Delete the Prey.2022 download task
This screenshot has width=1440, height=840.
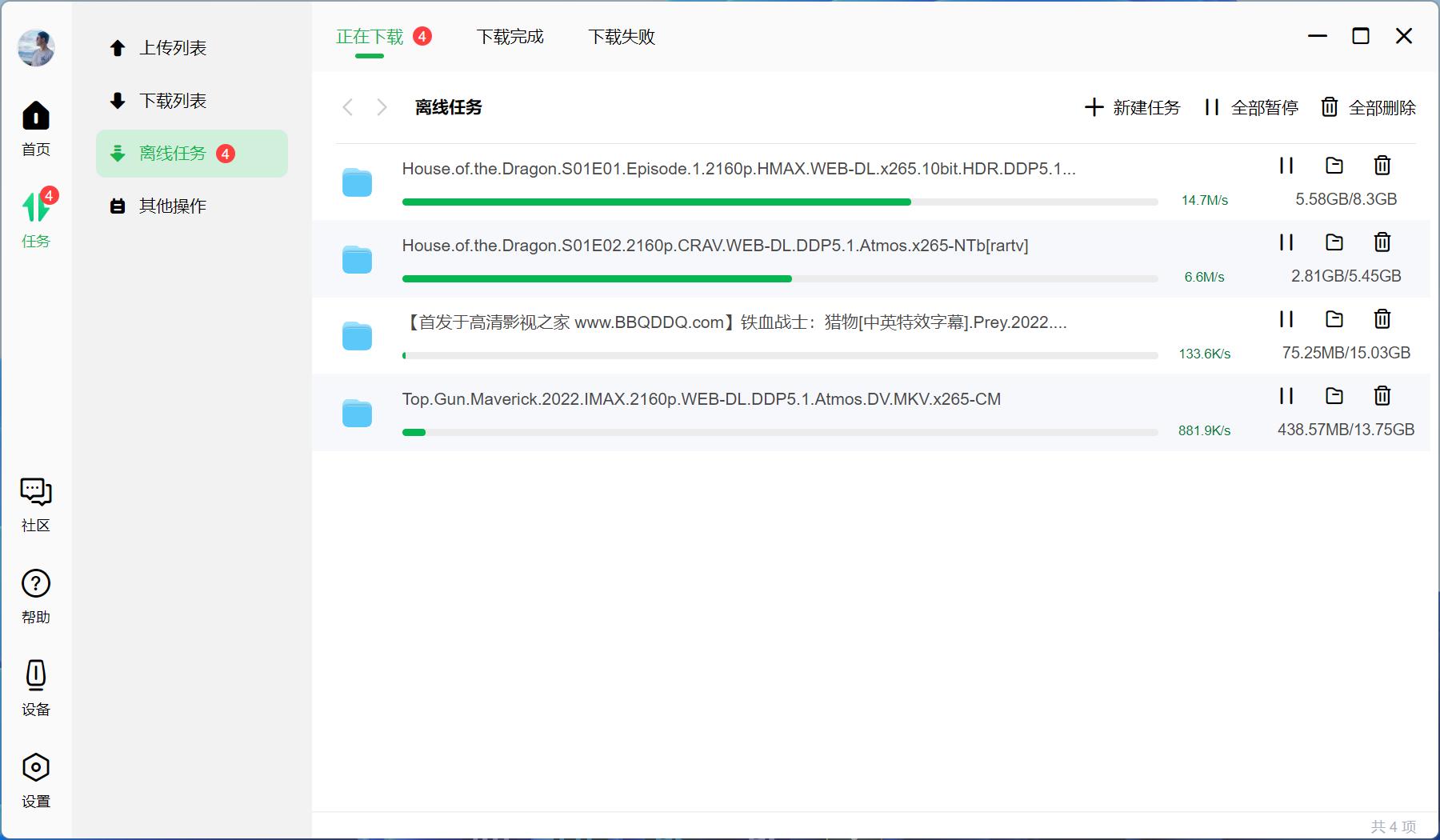(1382, 319)
